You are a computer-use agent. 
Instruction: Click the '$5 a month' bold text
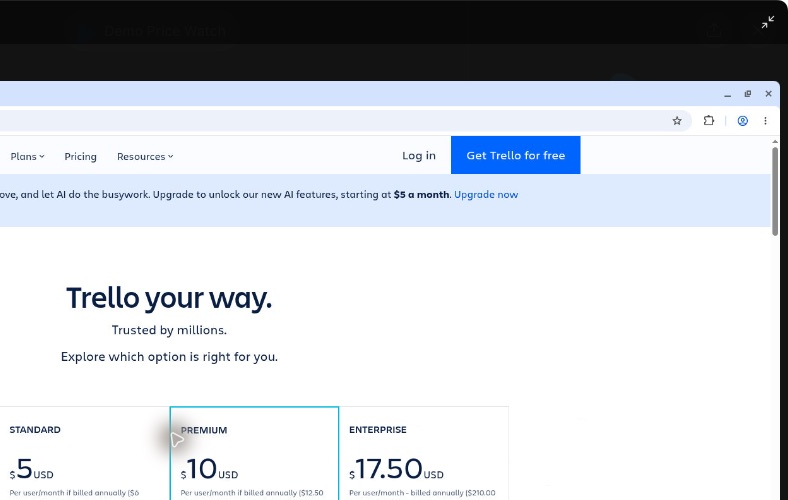click(x=421, y=194)
